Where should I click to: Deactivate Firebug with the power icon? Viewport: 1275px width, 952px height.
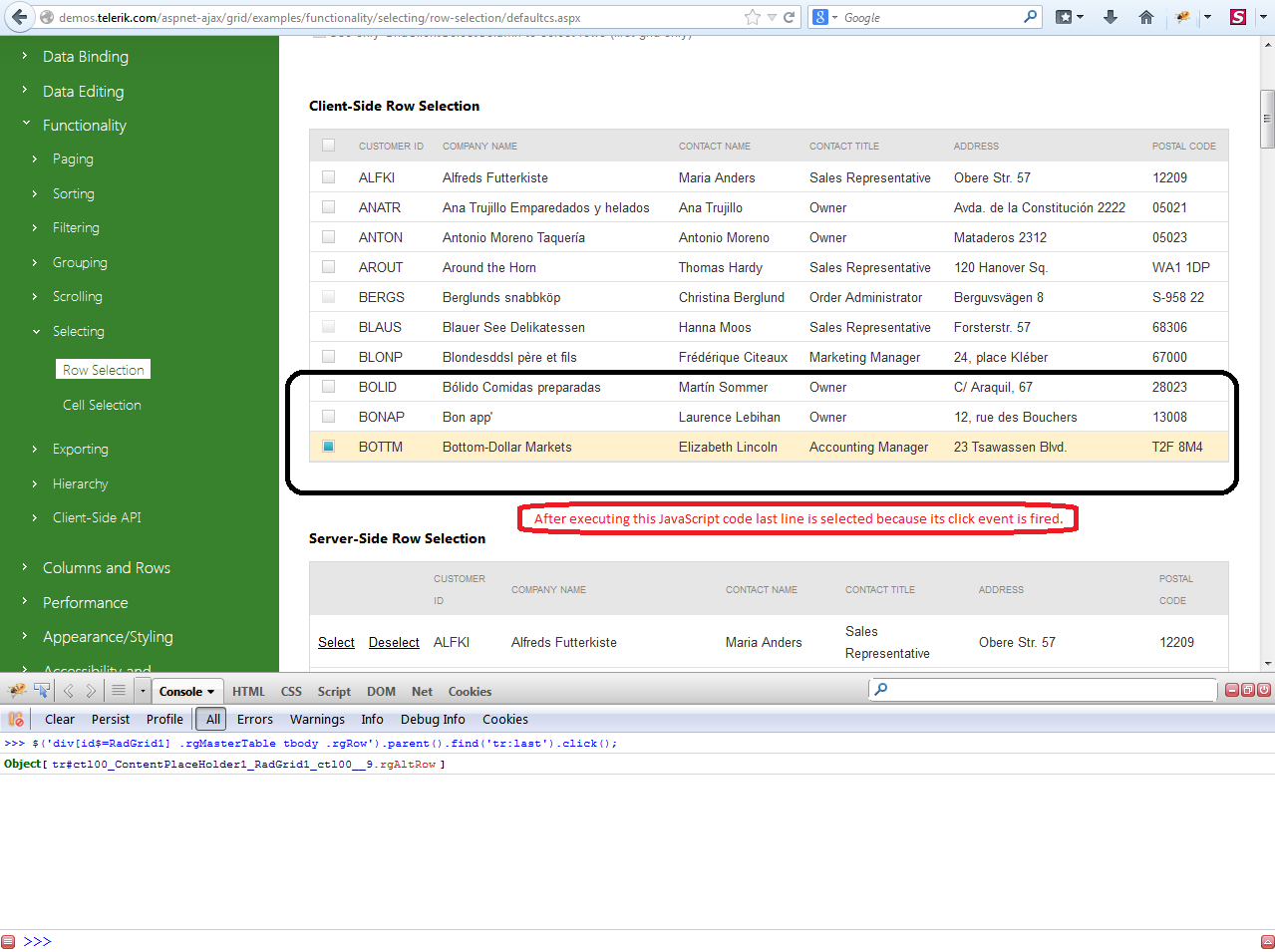(1264, 690)
